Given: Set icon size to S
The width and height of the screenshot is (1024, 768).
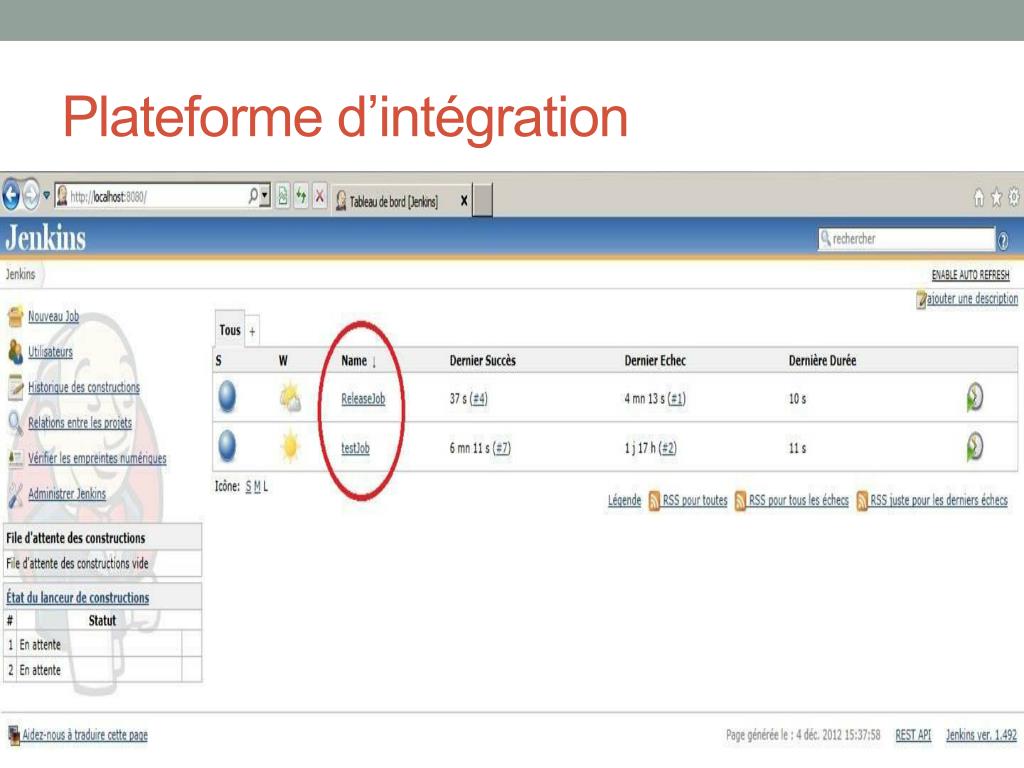Looking at the screenshot, I should click(x=248, y=487).
